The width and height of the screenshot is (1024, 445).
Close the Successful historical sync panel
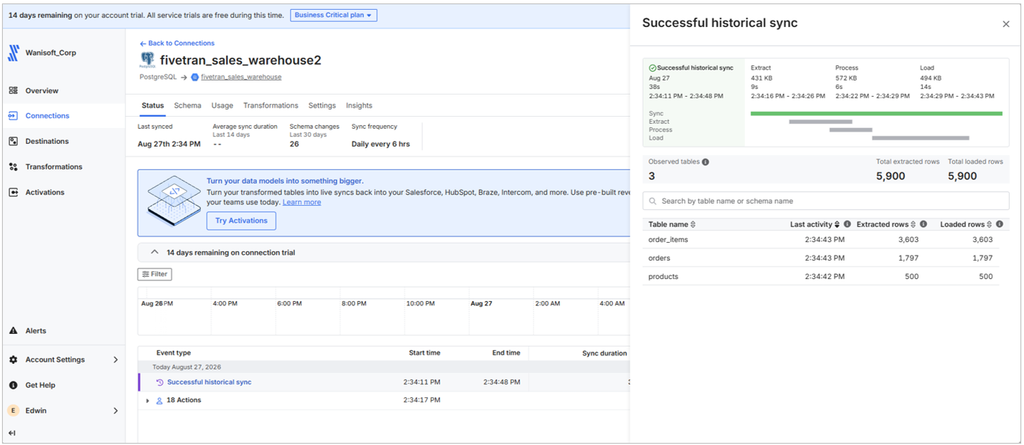(x=1006, y=24)
